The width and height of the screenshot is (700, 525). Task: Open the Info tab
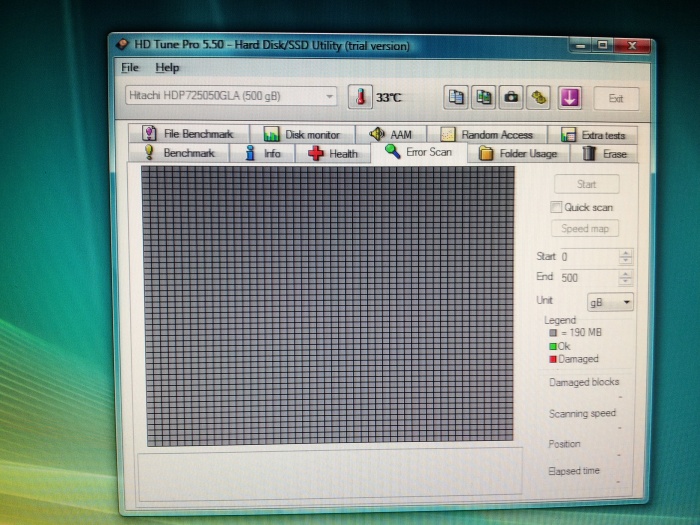(262, 153)
